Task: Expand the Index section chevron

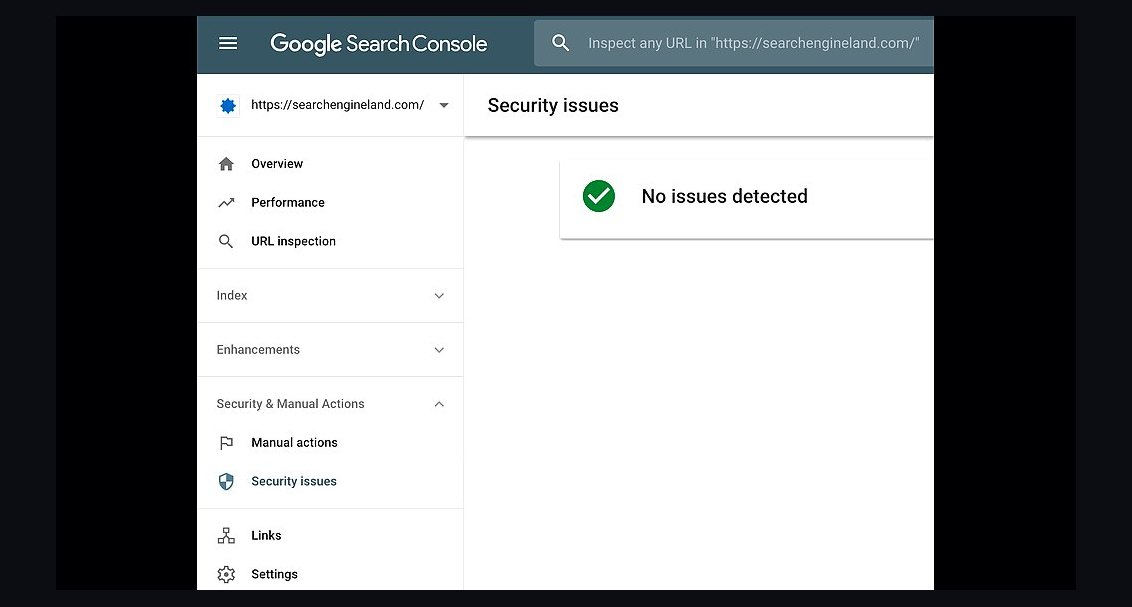Action: tap(439, 296)
